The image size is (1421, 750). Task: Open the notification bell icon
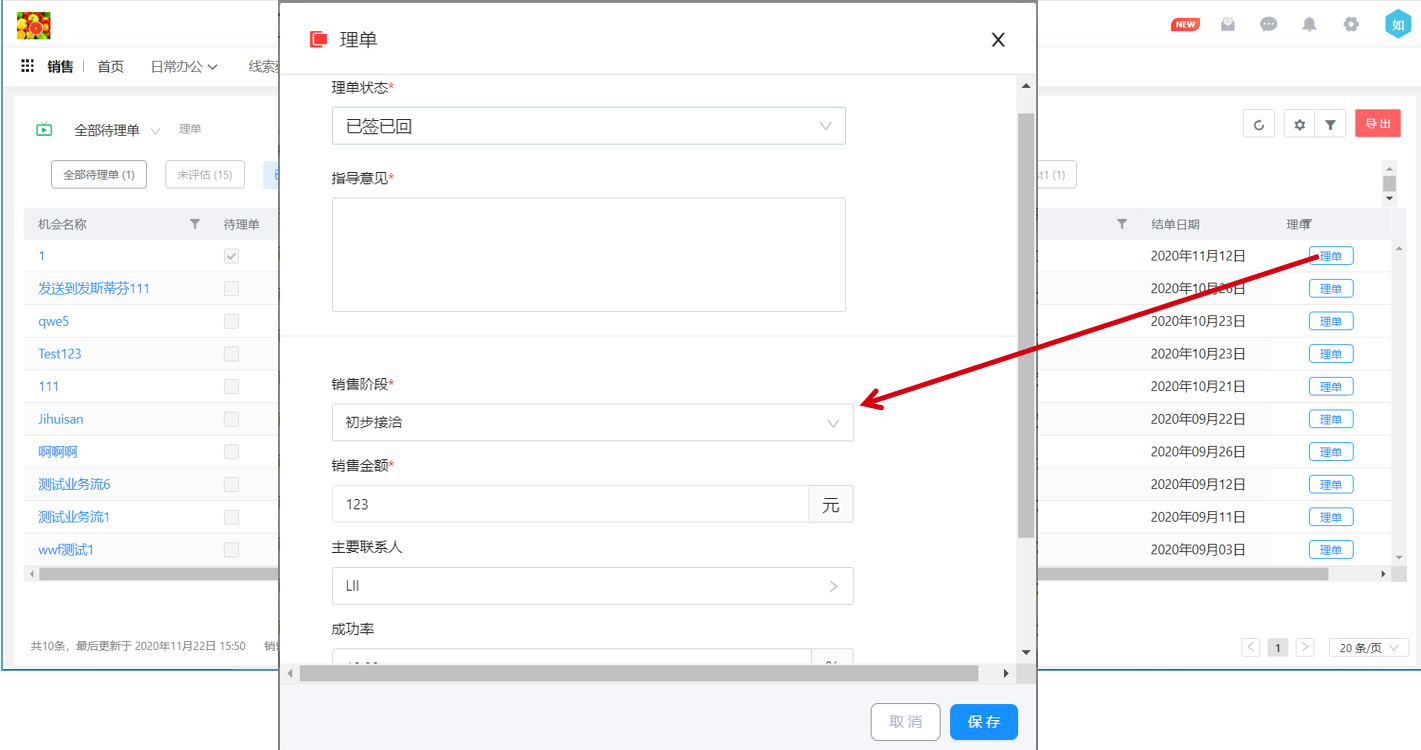[x=1309, y=25]
